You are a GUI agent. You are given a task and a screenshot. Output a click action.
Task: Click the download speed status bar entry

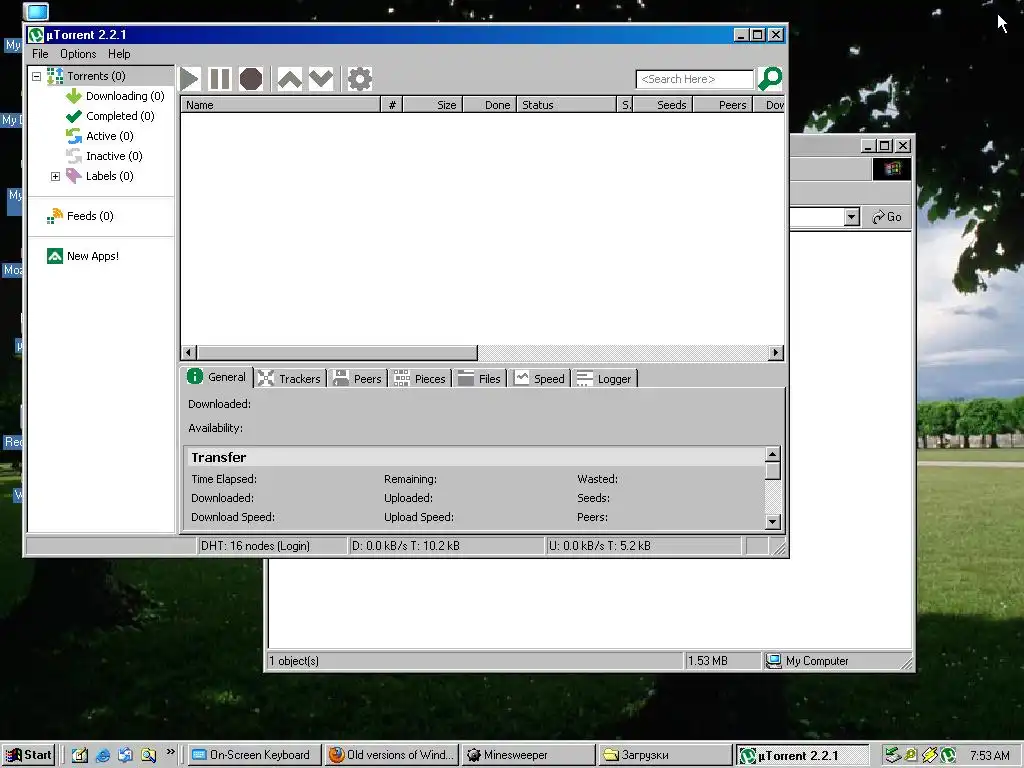click(x=447, y=546)
